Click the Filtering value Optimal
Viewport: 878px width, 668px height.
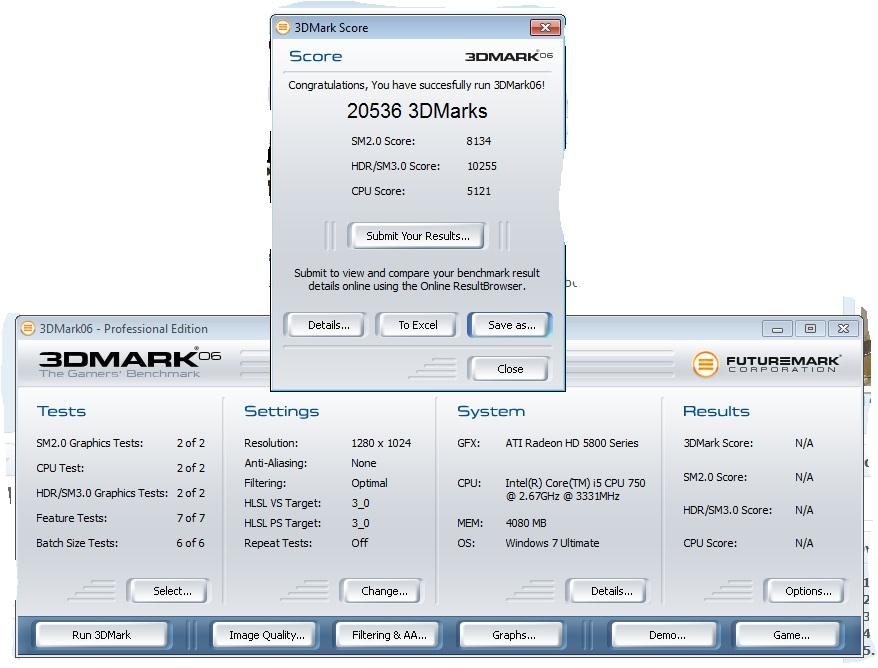(369, 483)
